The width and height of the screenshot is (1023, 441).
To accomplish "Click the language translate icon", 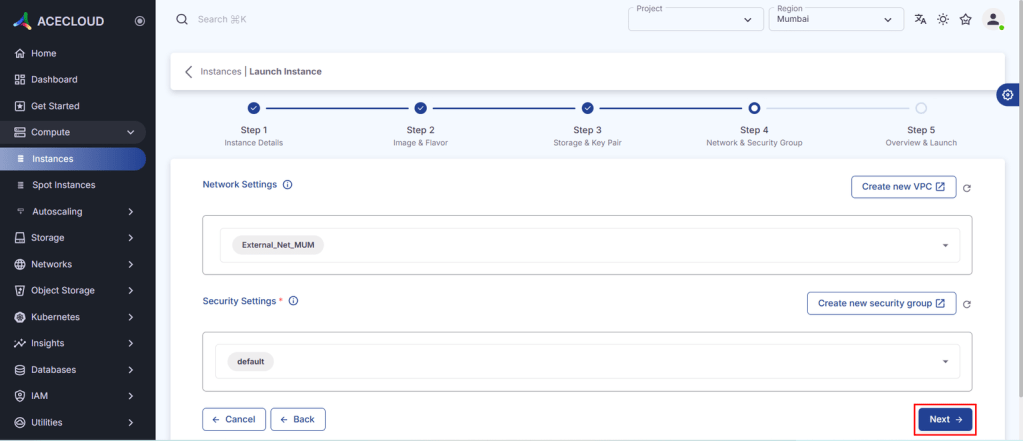I will (x=920, y=19).
